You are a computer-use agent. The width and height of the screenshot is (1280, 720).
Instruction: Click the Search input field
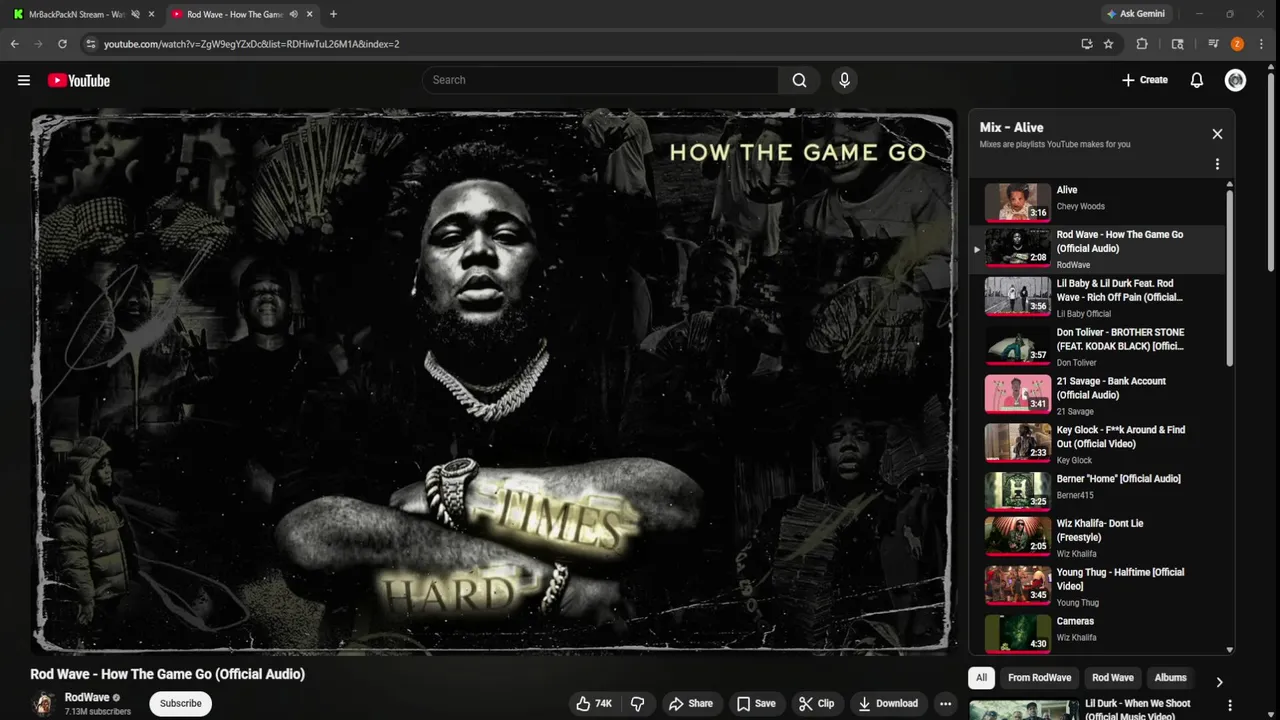point(600,80)
